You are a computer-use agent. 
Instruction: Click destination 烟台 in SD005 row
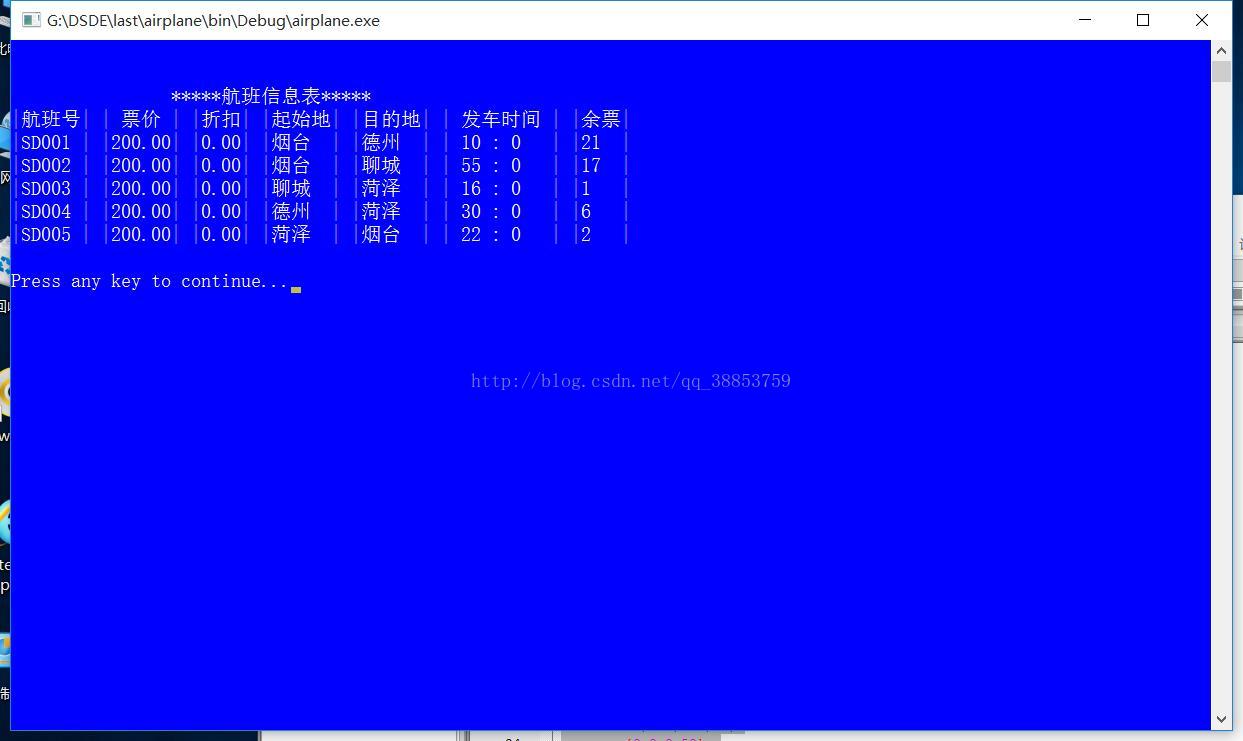pyautogui.click(x=381, y=234)
